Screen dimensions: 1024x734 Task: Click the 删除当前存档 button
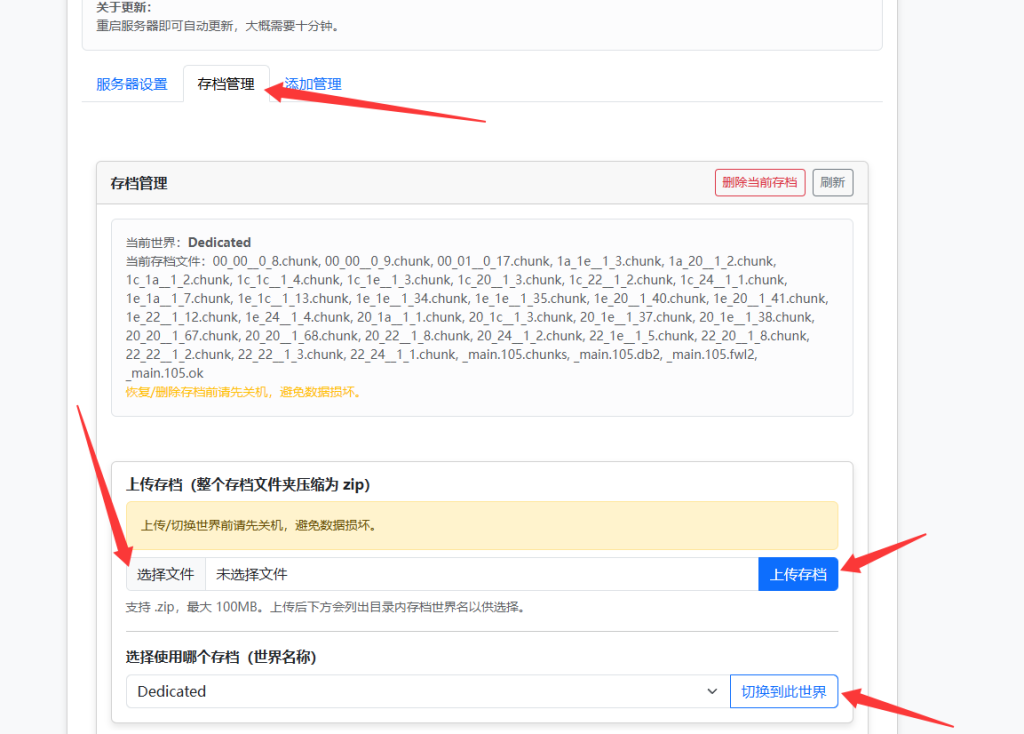coord(760,183)
